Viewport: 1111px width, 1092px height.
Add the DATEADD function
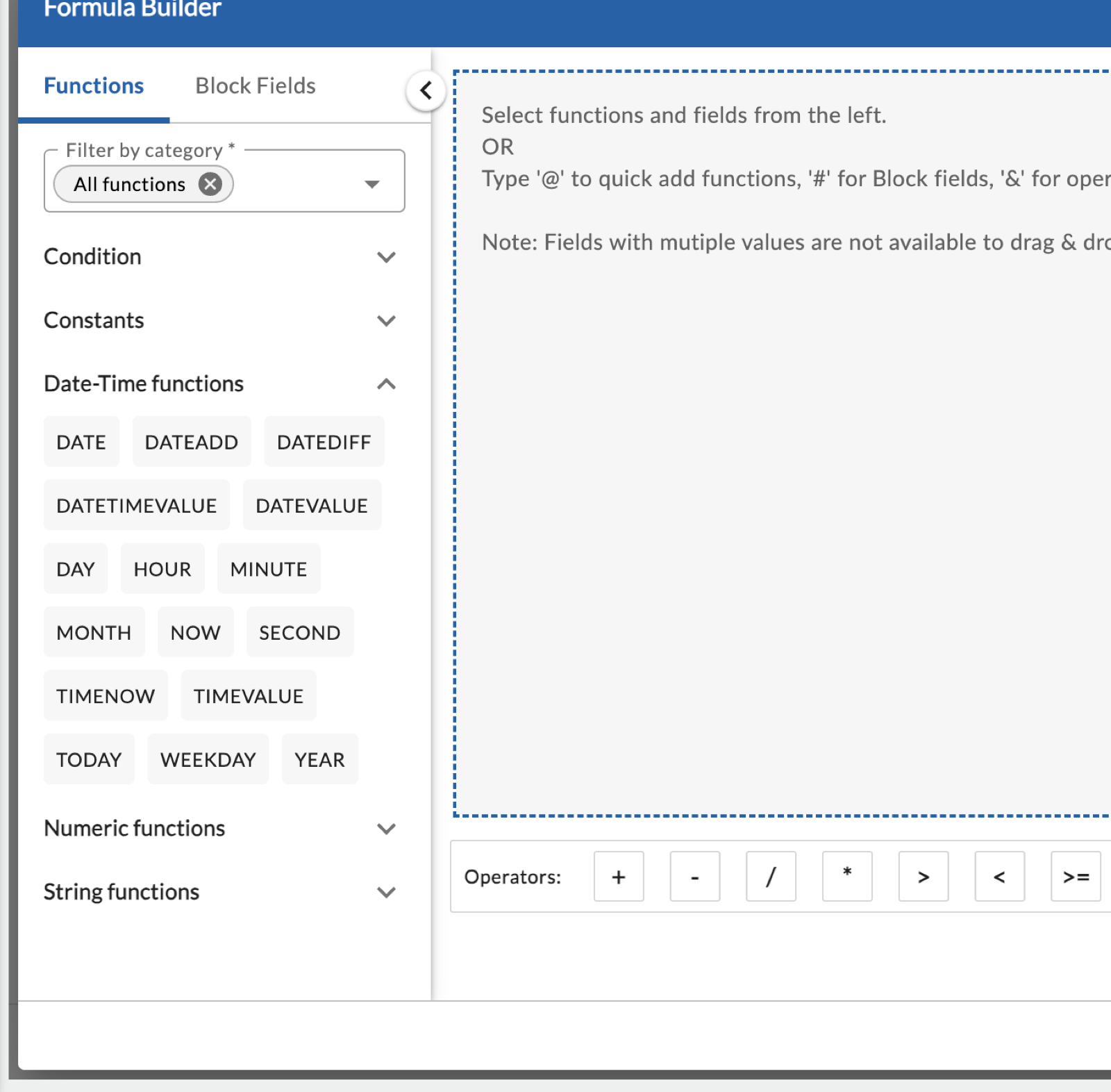click(x=192, y=442)
